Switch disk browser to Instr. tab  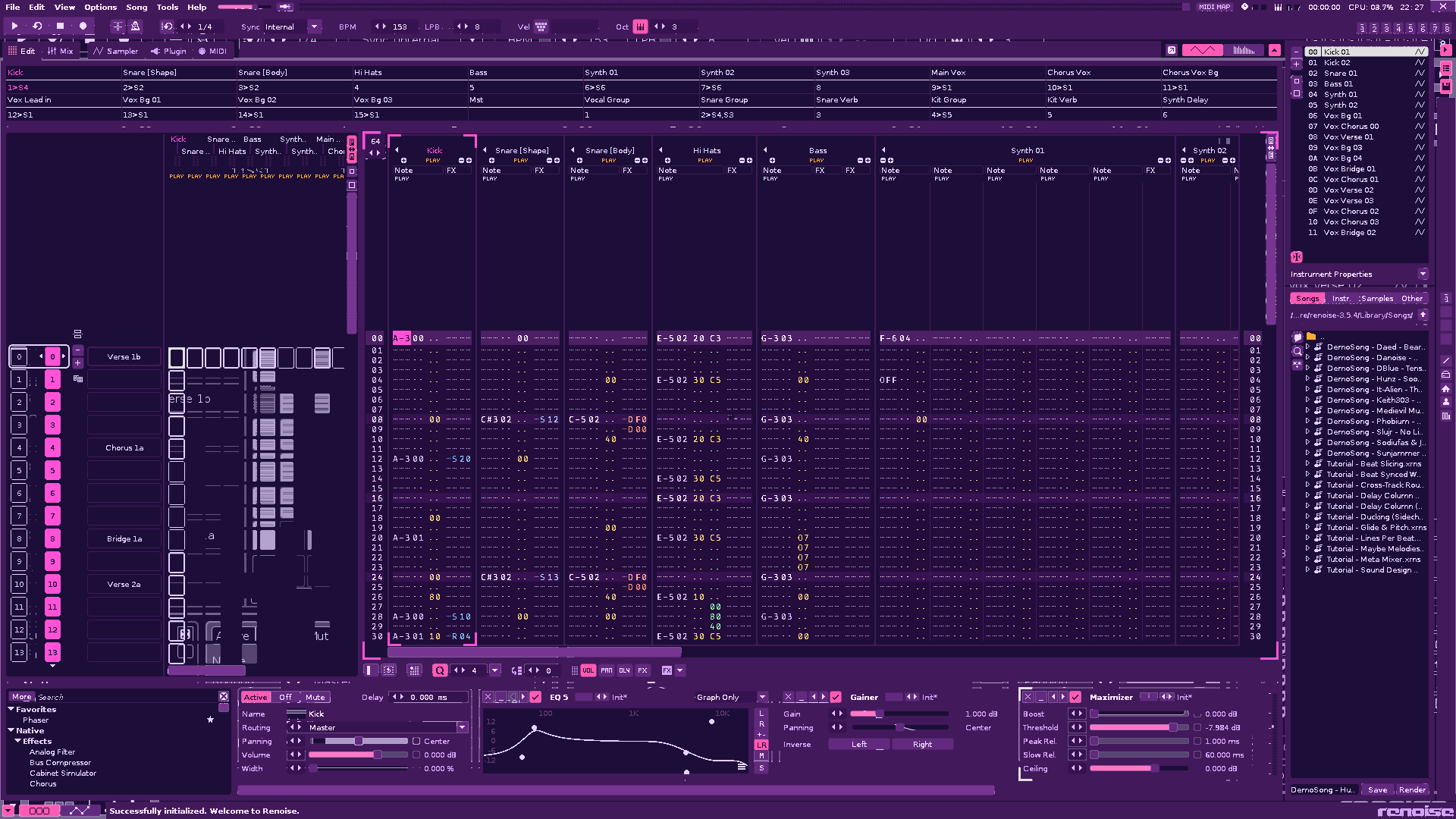tap(1341, 299)
